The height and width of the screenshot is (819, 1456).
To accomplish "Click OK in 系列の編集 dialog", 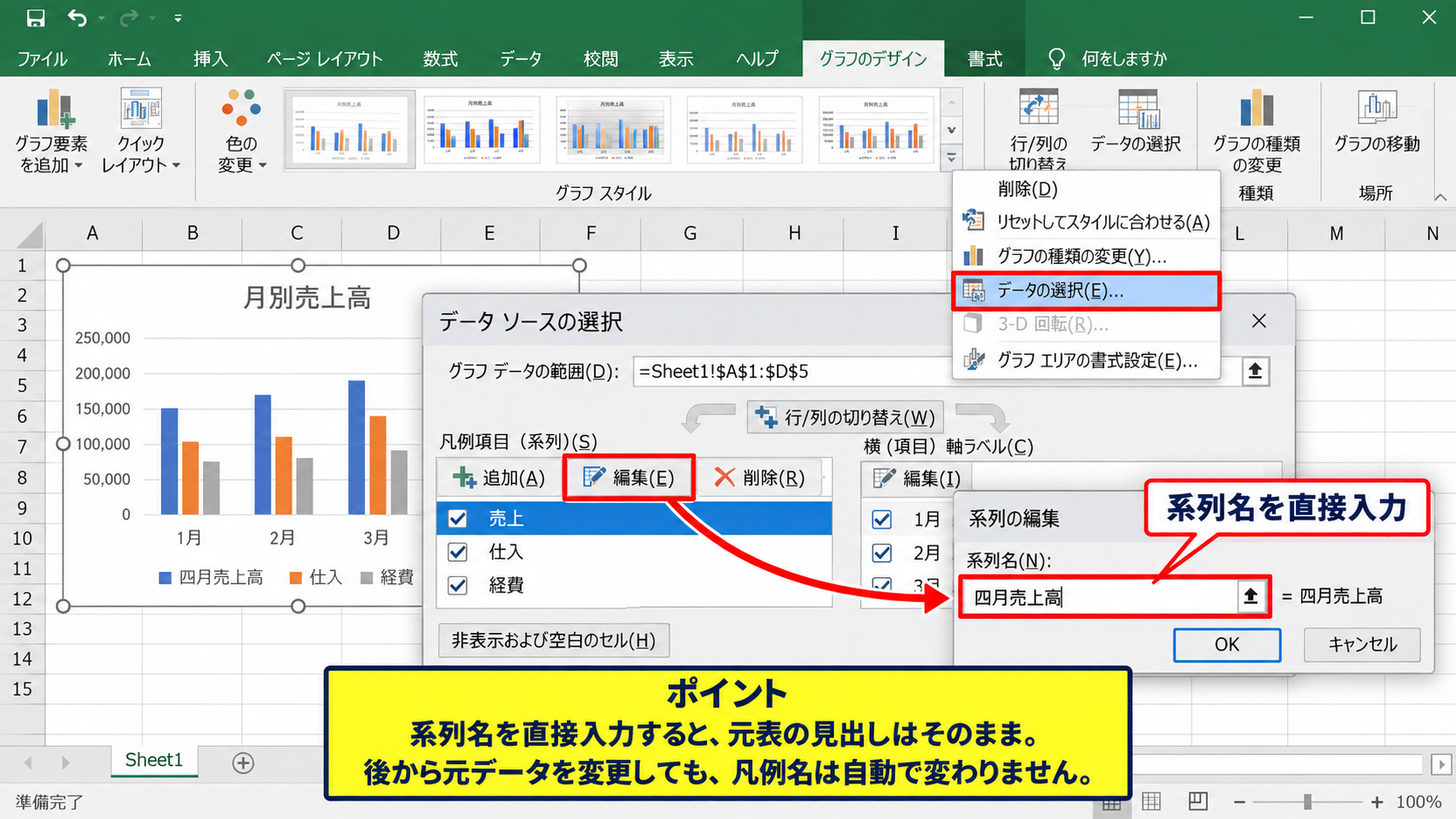I will click(1226, 645).
